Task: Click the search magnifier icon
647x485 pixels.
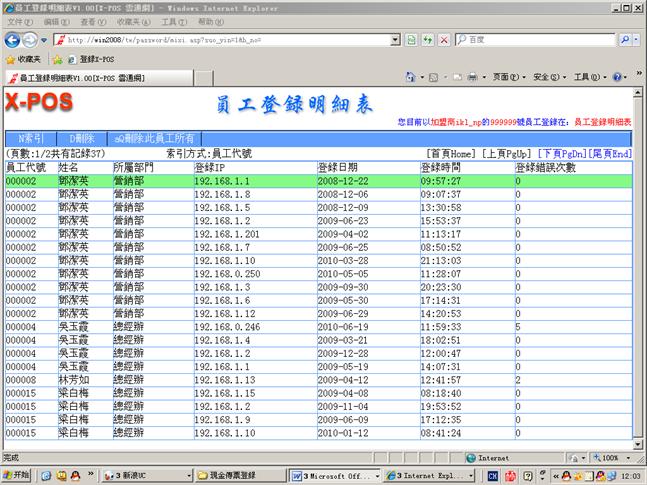Action: point(624,40)
